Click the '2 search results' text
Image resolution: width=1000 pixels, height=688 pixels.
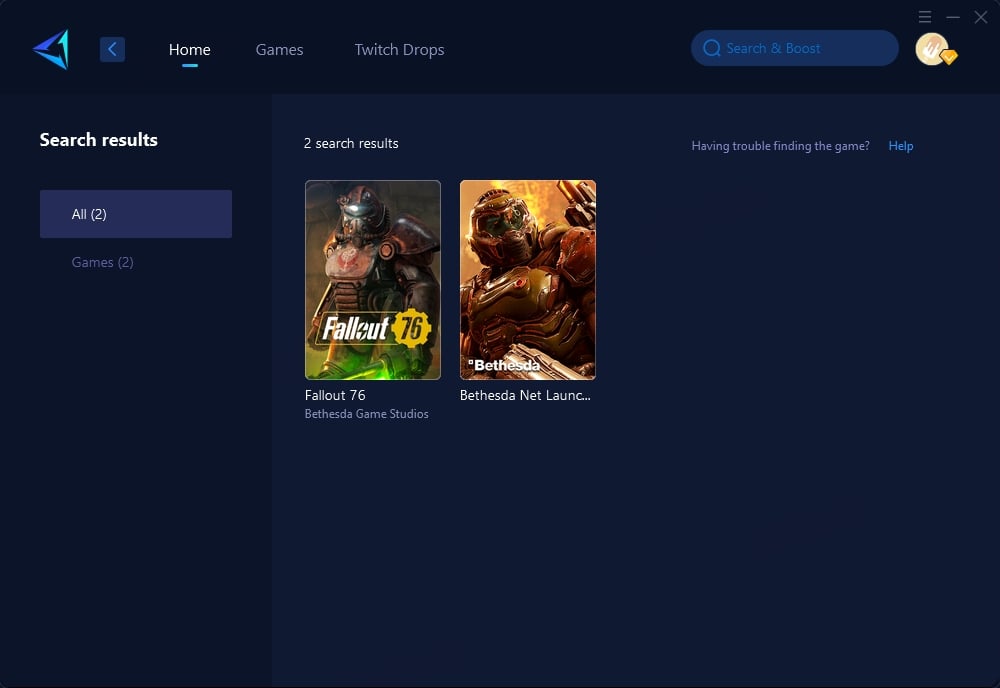(351, 143)
